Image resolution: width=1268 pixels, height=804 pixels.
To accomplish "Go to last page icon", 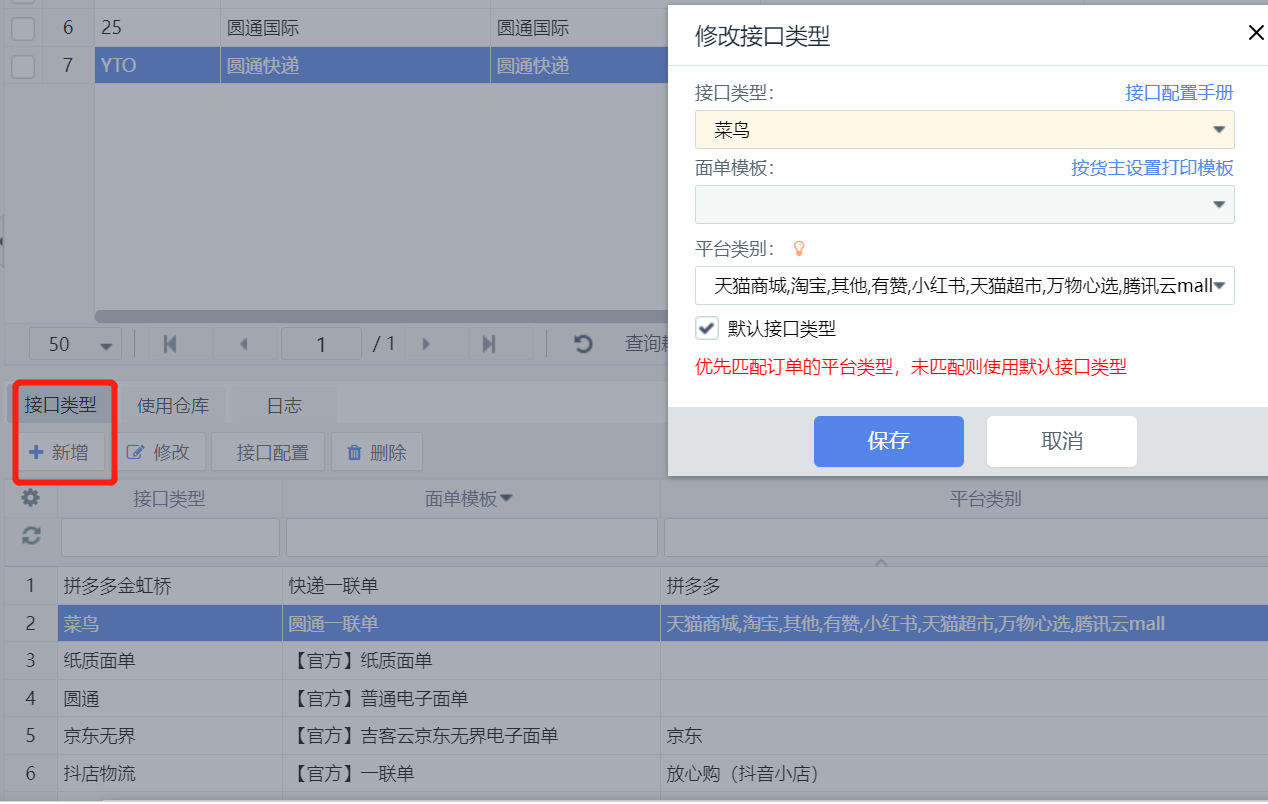I will 489,344.
